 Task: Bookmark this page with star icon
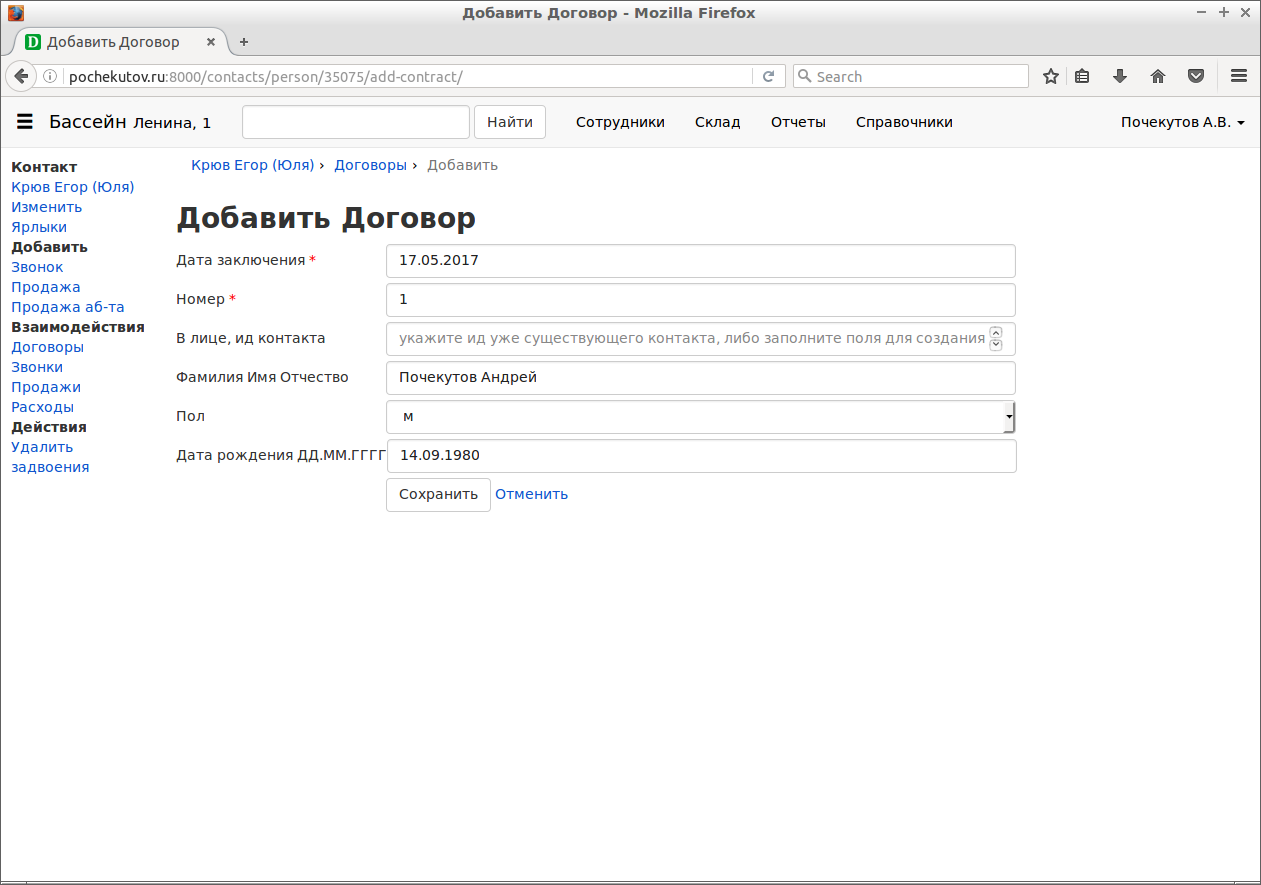tap(1050, 76)
